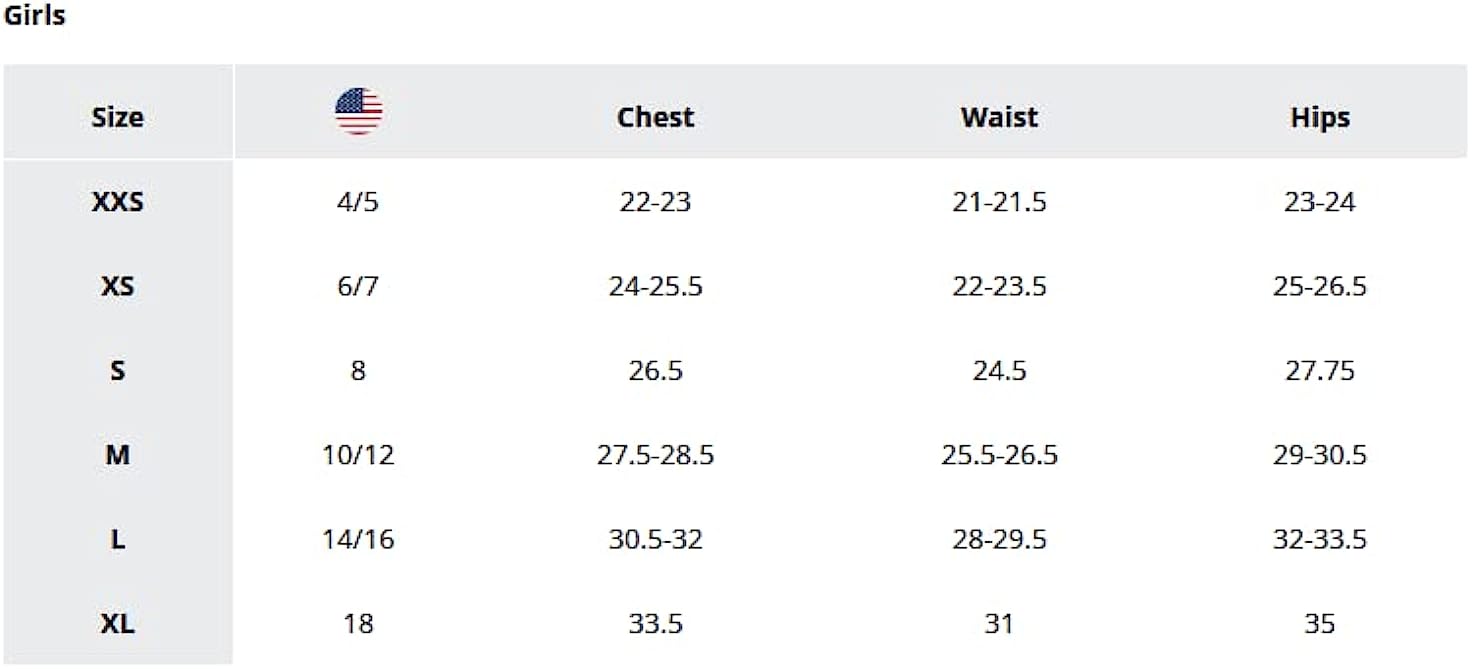The image size is (1472, 669).
Task: Click the Chest column header
Action: (655, 117)
